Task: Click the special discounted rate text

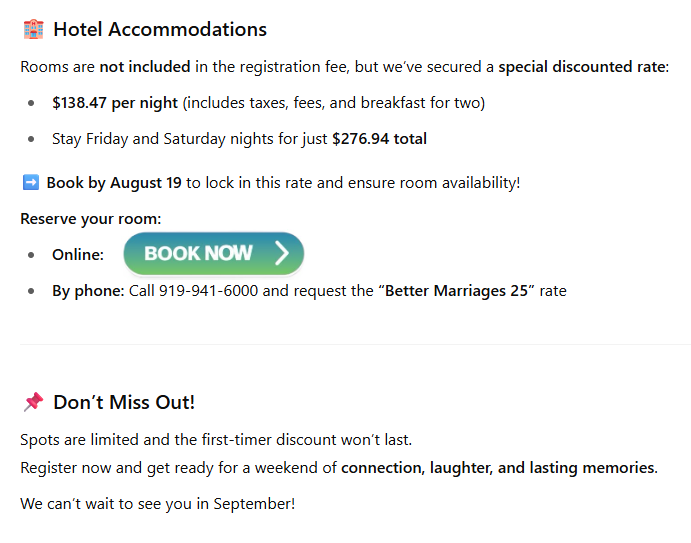Action: (583, 67)
